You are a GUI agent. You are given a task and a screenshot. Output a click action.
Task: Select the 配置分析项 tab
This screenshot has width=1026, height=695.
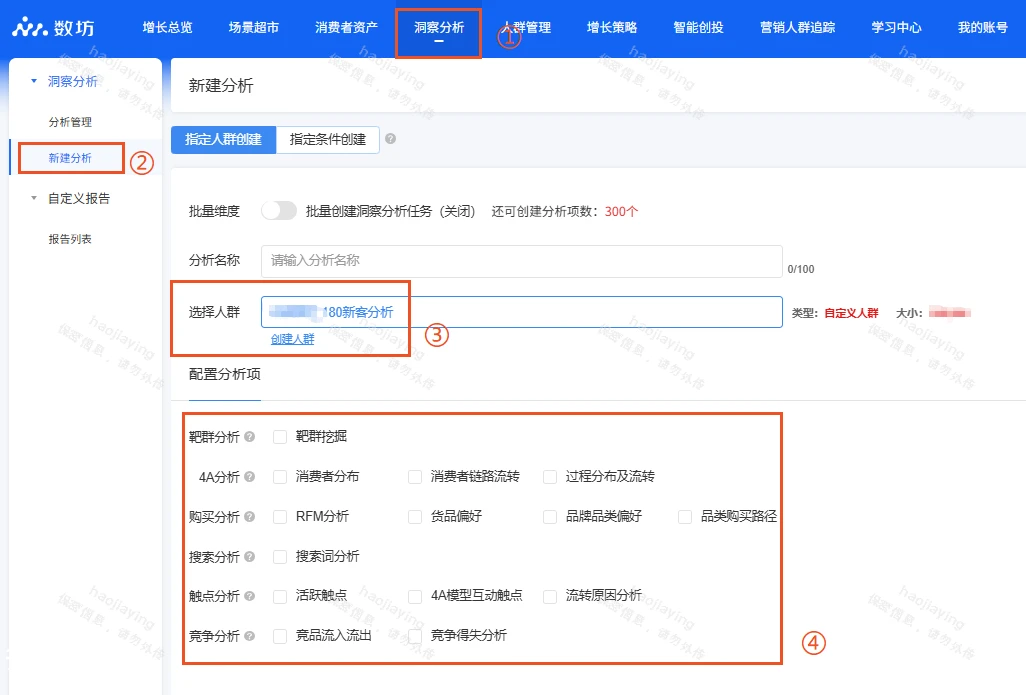(x=224, y=374)
